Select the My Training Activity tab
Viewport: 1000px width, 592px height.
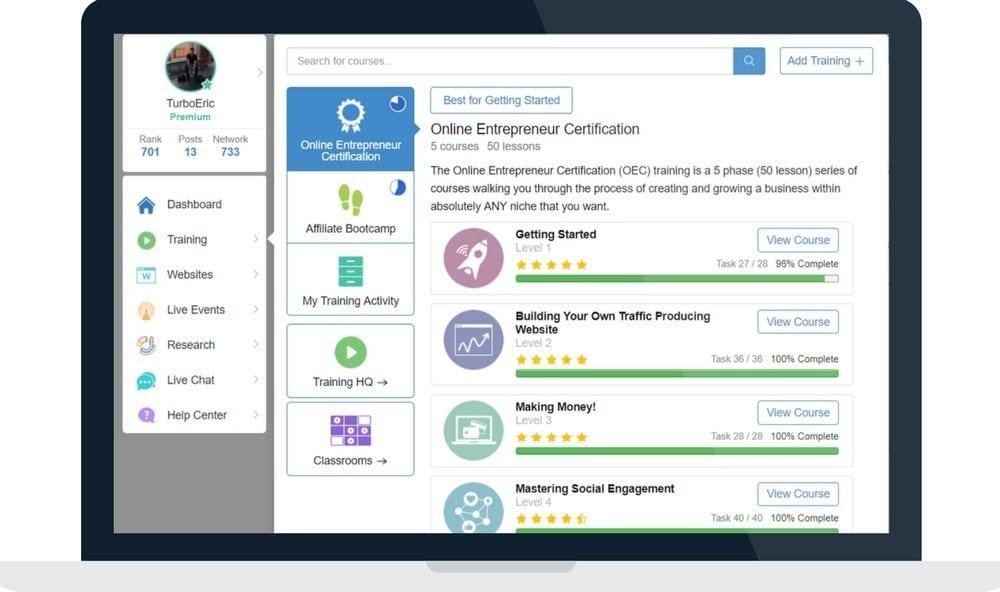pyautogui.click(x=350, y=279)
